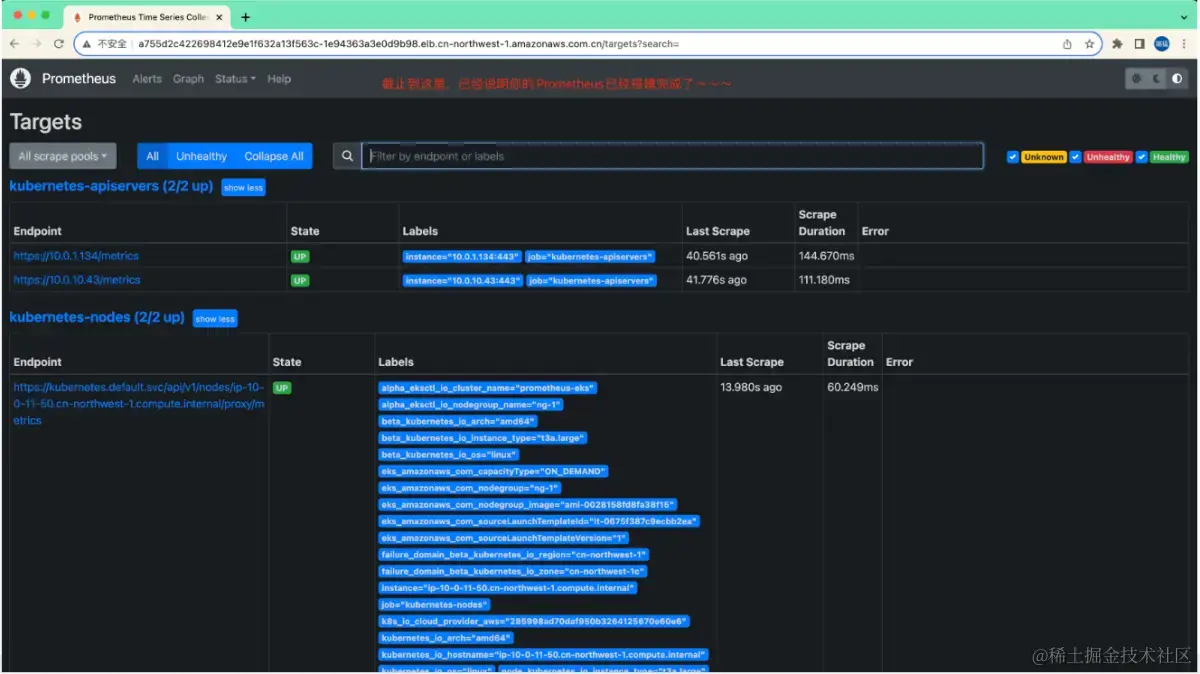The image size is (1200, 674).
Task: Click the UP badge for 10.0.1.134
Action: 300,257
